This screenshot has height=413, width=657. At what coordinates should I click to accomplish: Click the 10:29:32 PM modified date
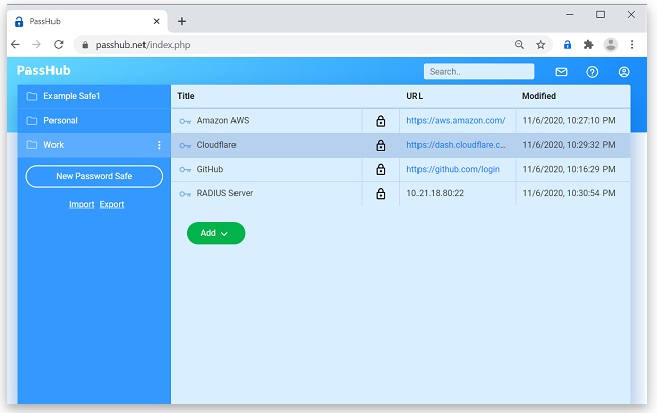[569, 145]
